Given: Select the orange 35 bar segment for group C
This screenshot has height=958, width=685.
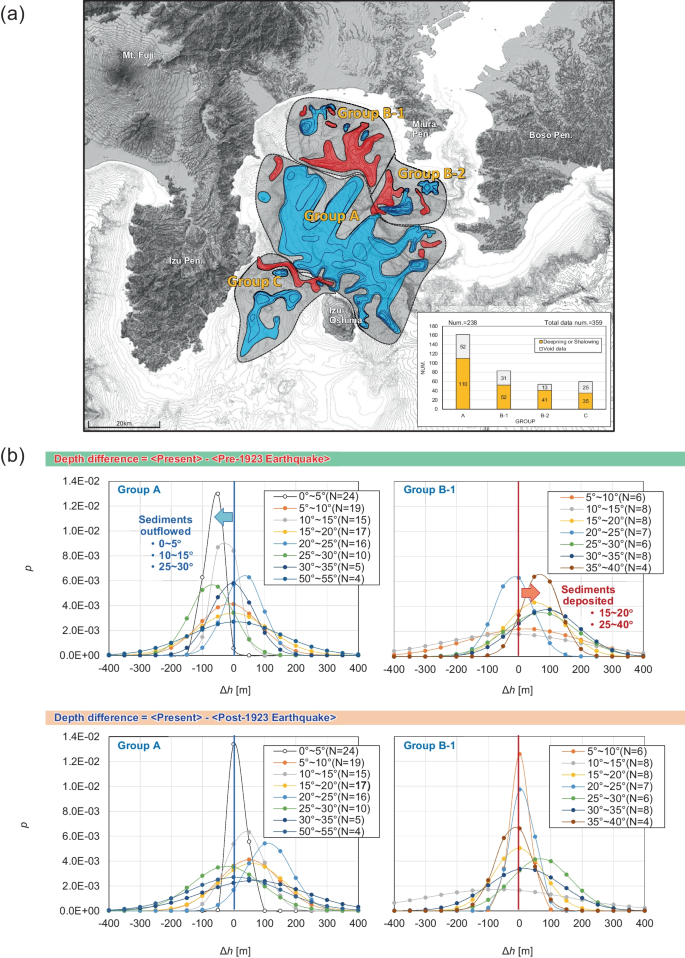Looking at the screenshot, I should (x=586, y=401).
